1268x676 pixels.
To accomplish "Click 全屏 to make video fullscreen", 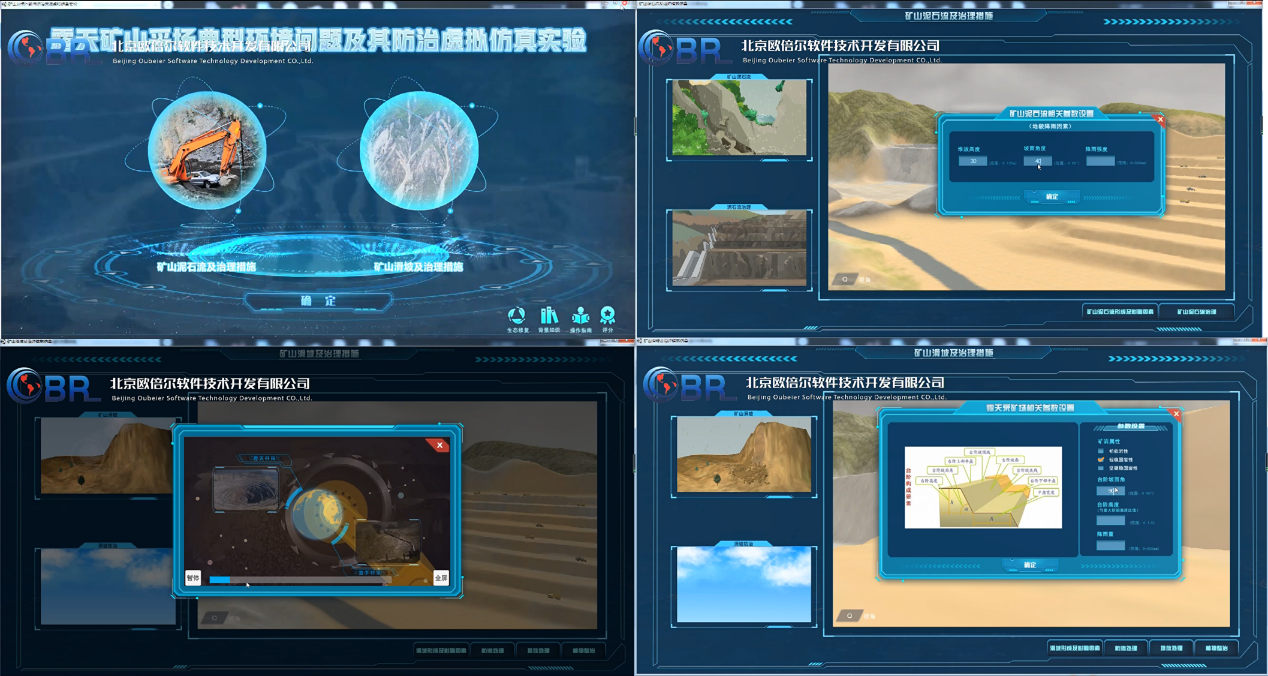I will (x=441, y=578).
